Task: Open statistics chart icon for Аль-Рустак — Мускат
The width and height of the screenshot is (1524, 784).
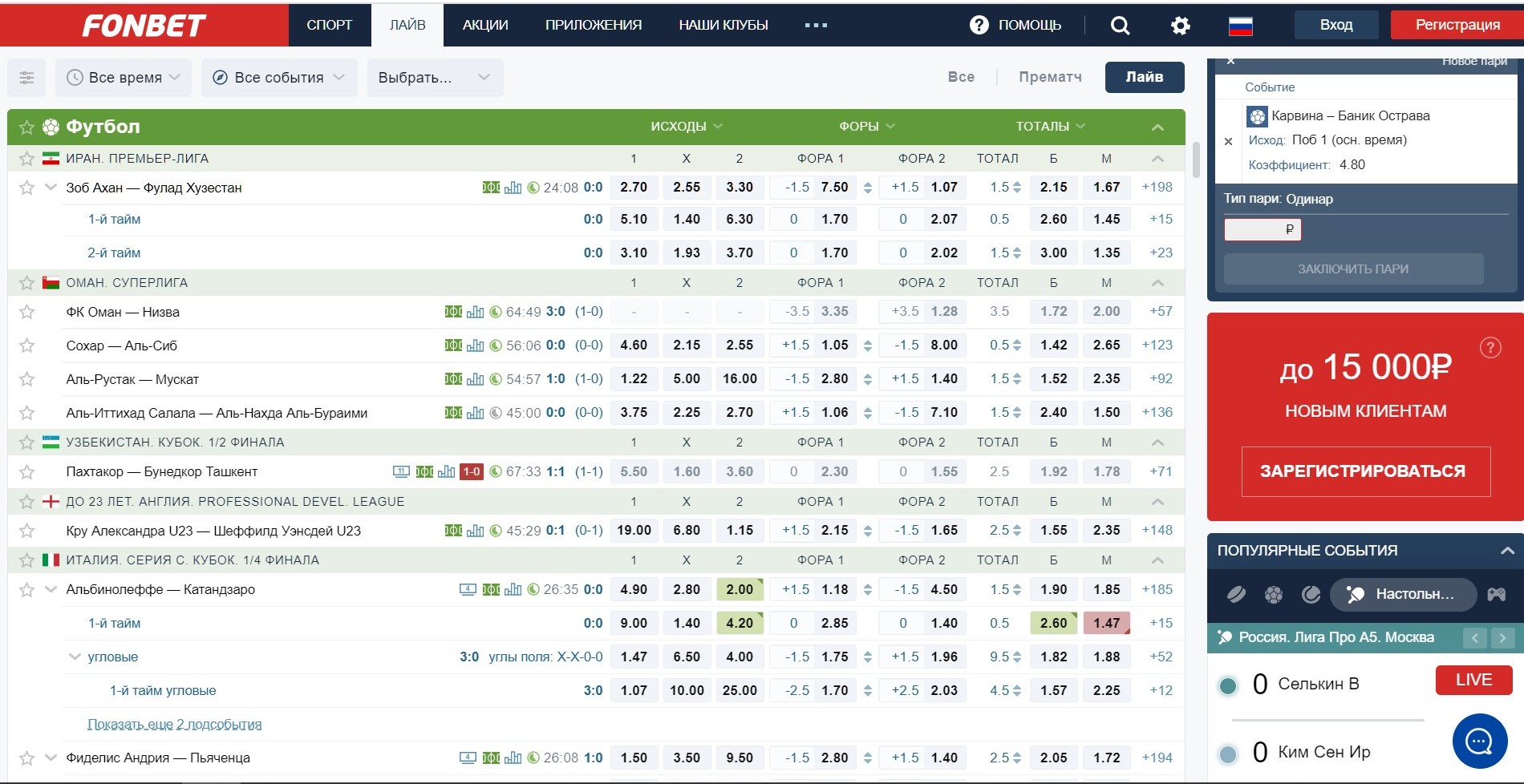Action: [x=475, y=379]
